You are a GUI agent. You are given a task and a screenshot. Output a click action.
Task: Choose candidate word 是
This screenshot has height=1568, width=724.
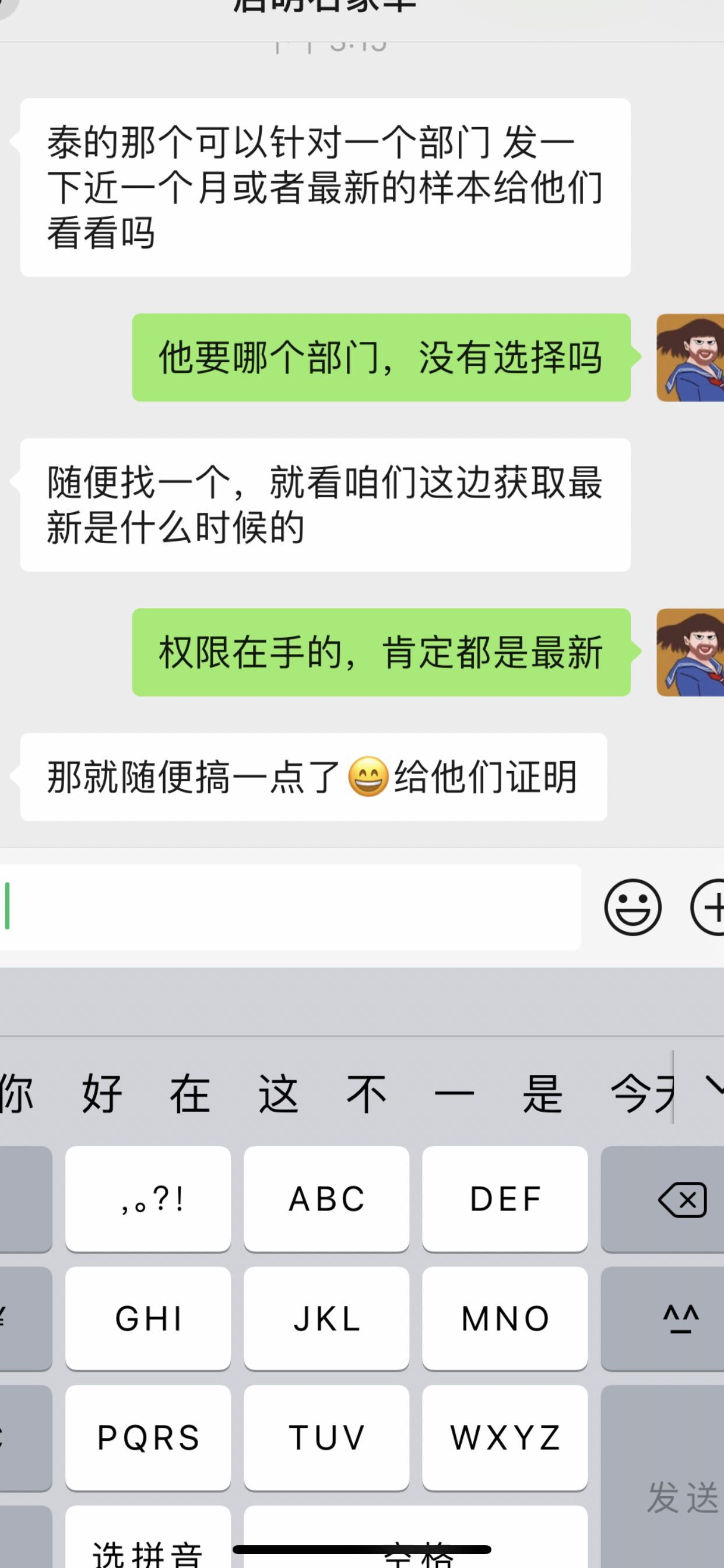pos(542,1094)
